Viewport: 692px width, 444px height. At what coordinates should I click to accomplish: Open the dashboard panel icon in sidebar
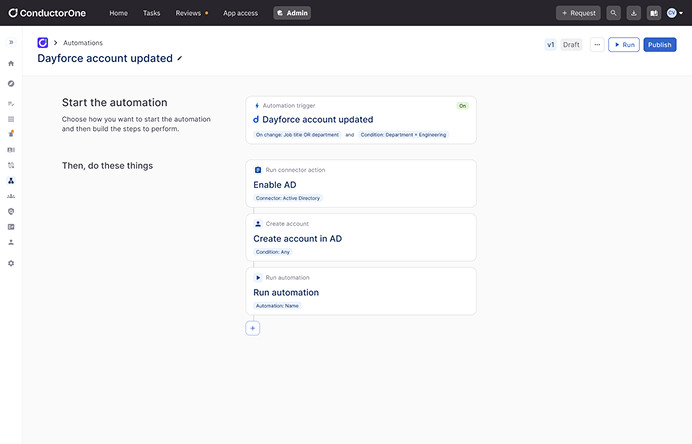(x=11, y=227)
